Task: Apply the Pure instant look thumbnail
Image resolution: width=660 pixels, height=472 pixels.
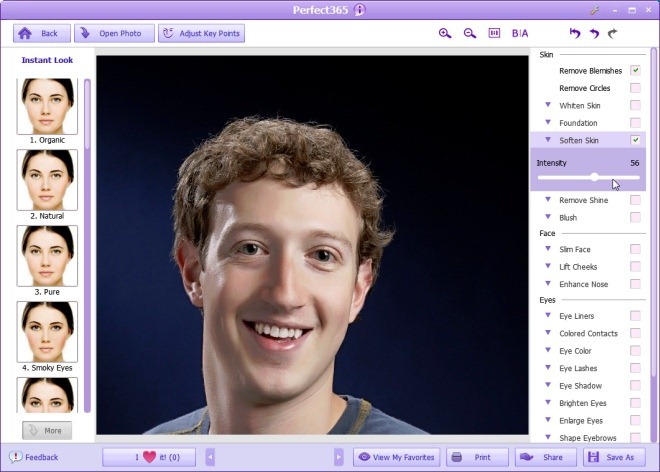Action: point(47,256)
